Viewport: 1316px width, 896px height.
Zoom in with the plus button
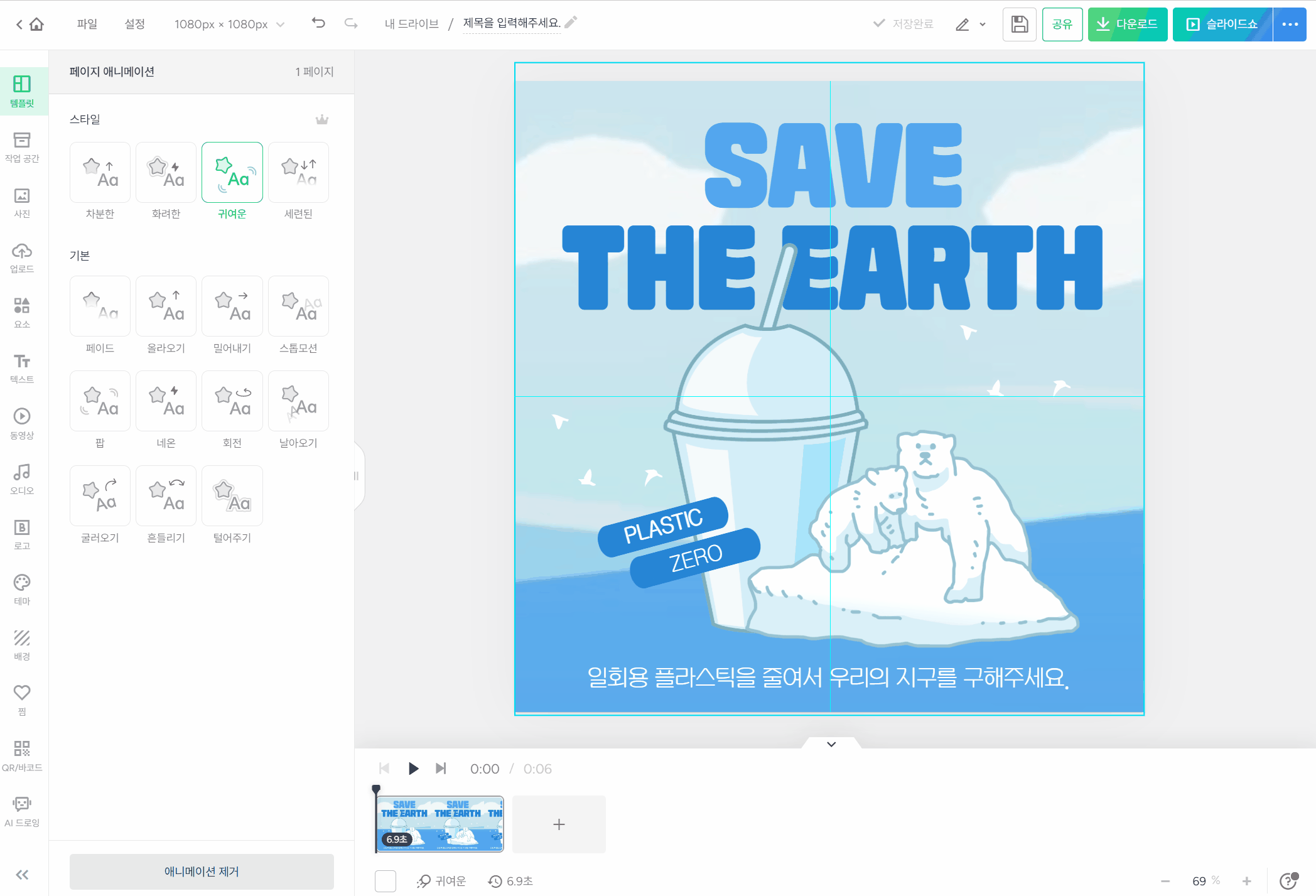[x=1247, y=881]
